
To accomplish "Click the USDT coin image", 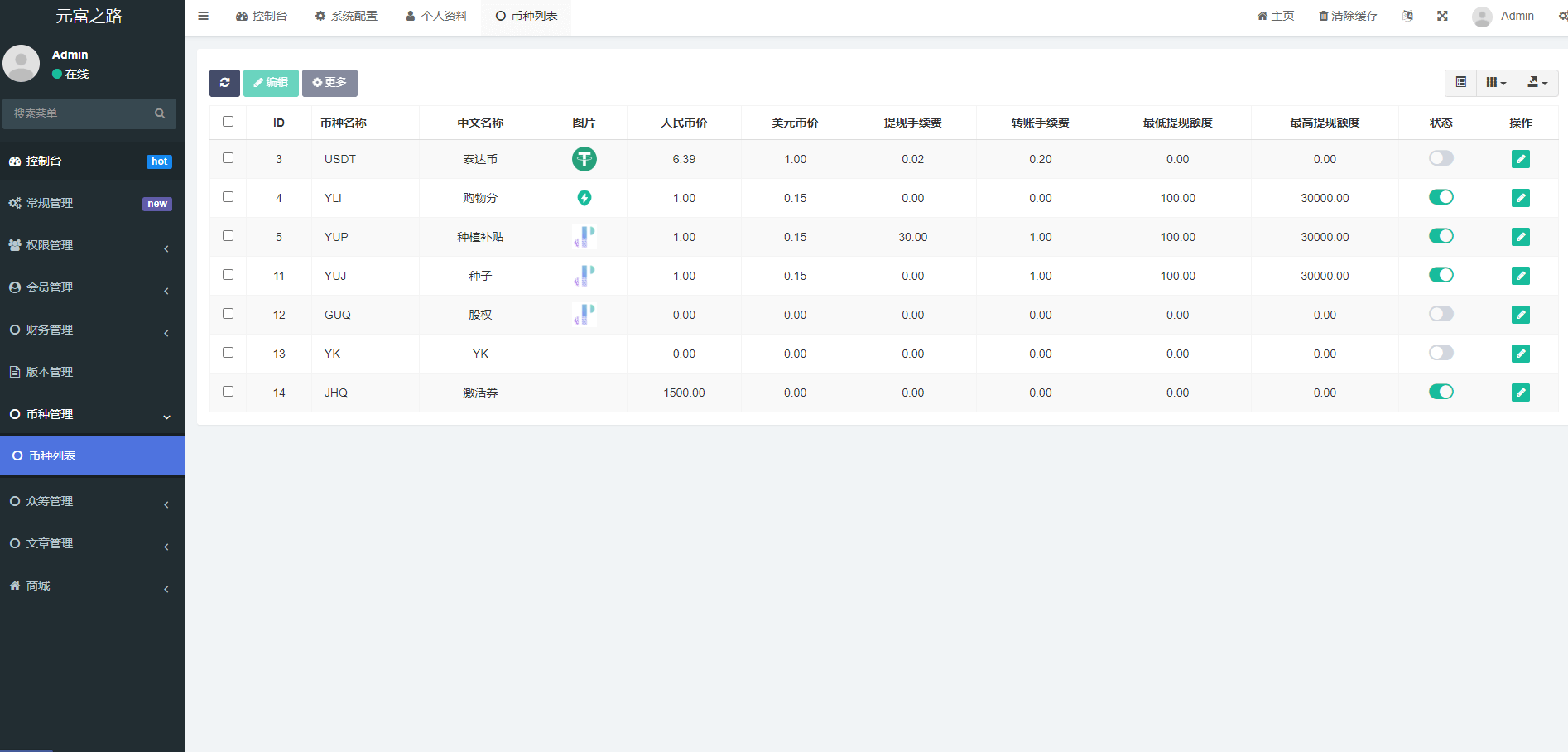I will coord(584,159).
